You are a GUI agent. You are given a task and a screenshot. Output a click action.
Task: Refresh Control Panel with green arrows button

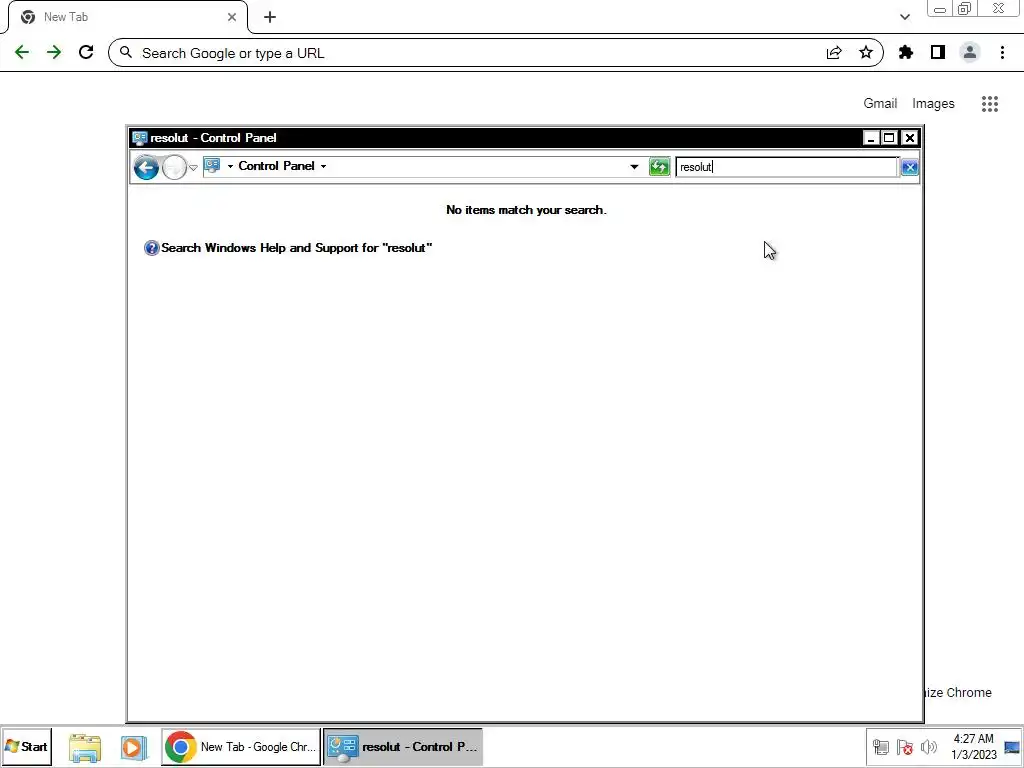[660, 167]
